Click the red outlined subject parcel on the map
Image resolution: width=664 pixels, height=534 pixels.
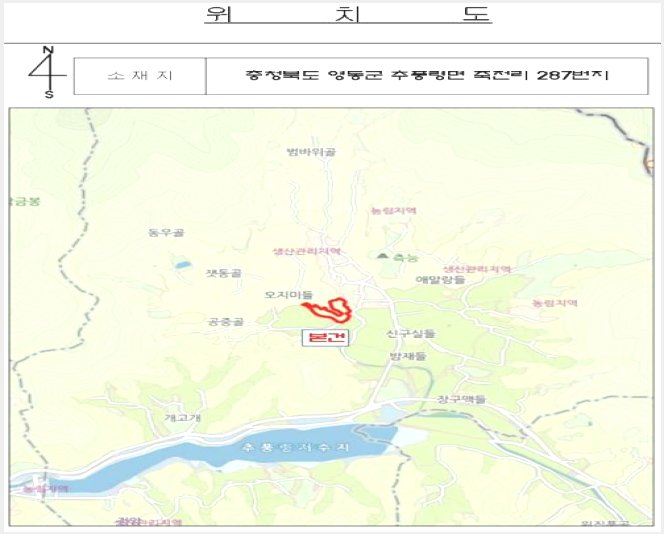[x=329, y=309]
